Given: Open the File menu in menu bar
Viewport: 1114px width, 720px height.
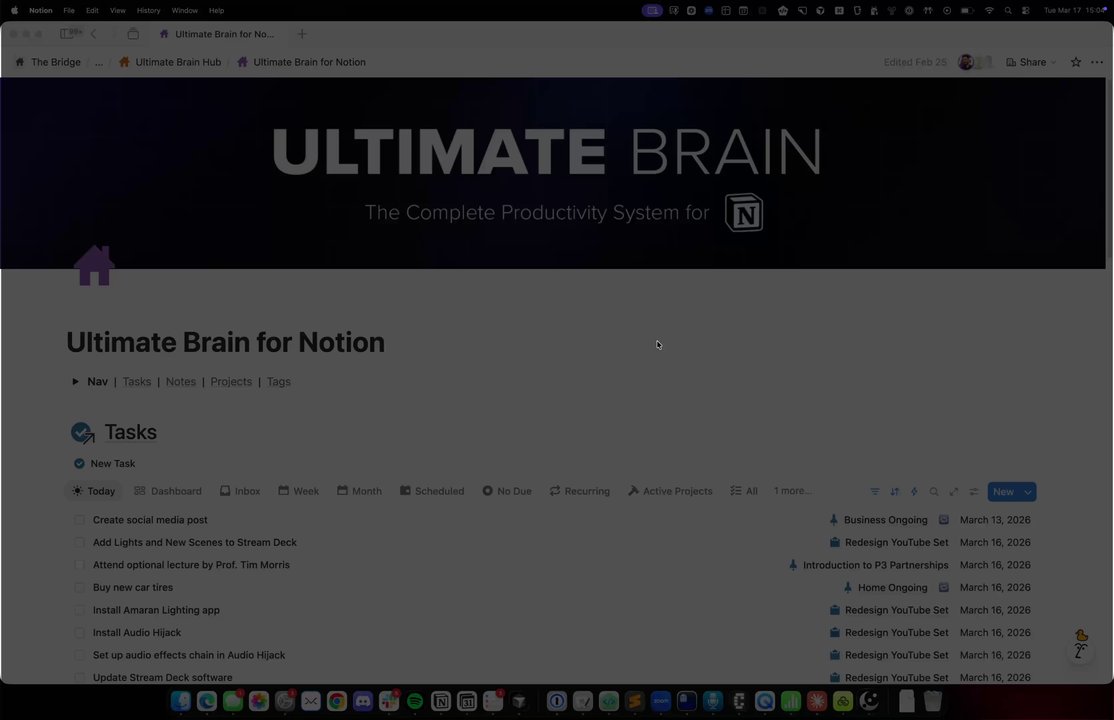Looking at the screenshot, I should (x=69, y=11).
